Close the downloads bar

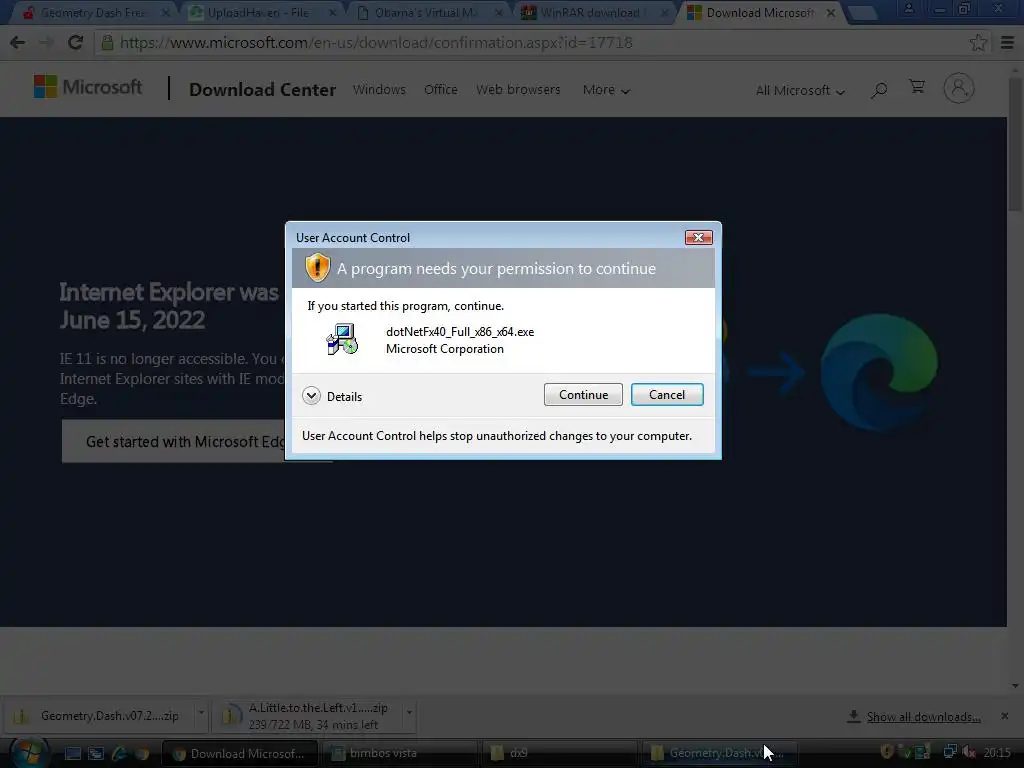click(1004, 716)
